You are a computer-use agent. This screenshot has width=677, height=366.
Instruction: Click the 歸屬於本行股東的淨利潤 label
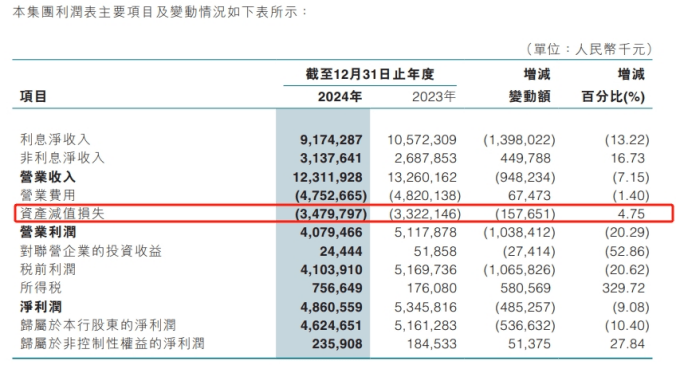[x=98, y=325]
